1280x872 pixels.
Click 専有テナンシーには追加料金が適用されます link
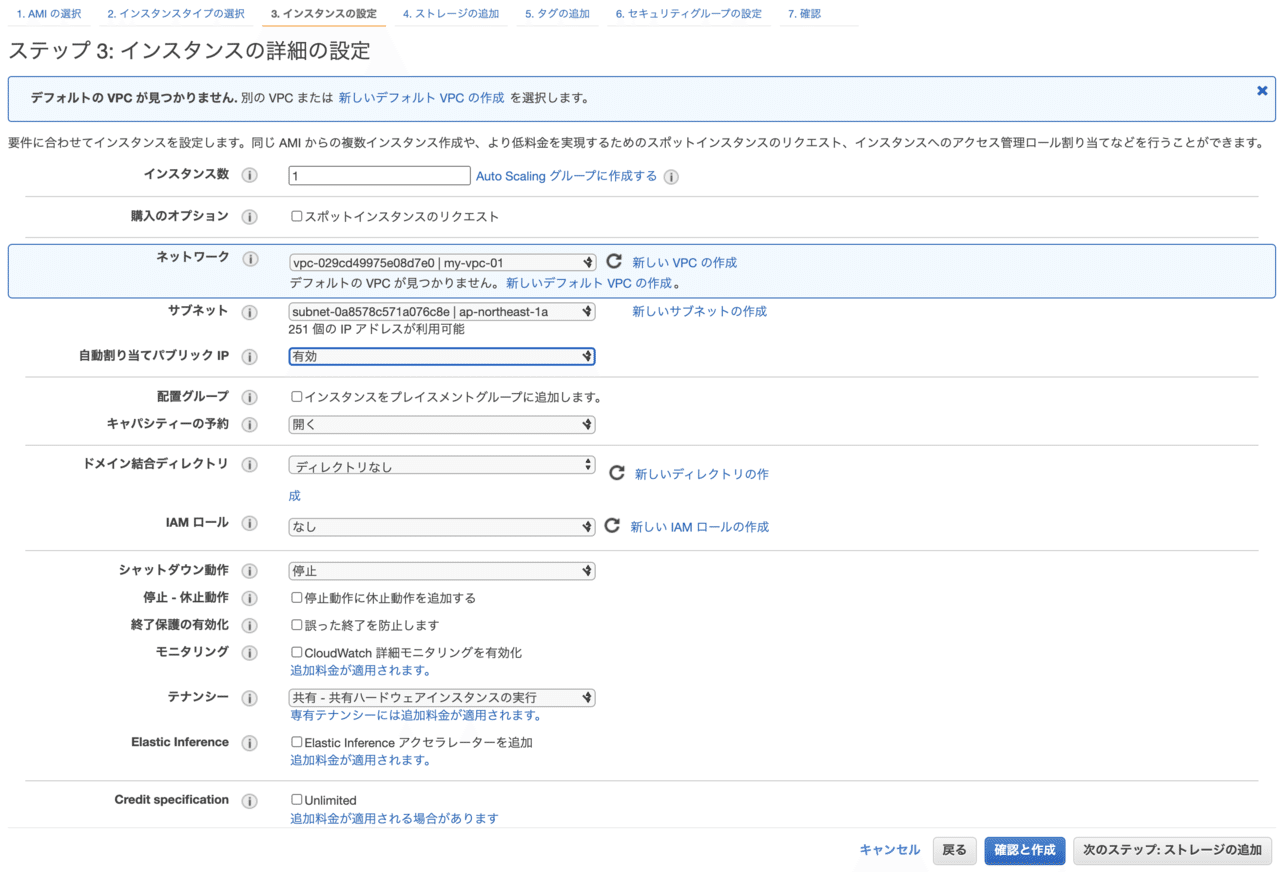click(x=416, y=715)
